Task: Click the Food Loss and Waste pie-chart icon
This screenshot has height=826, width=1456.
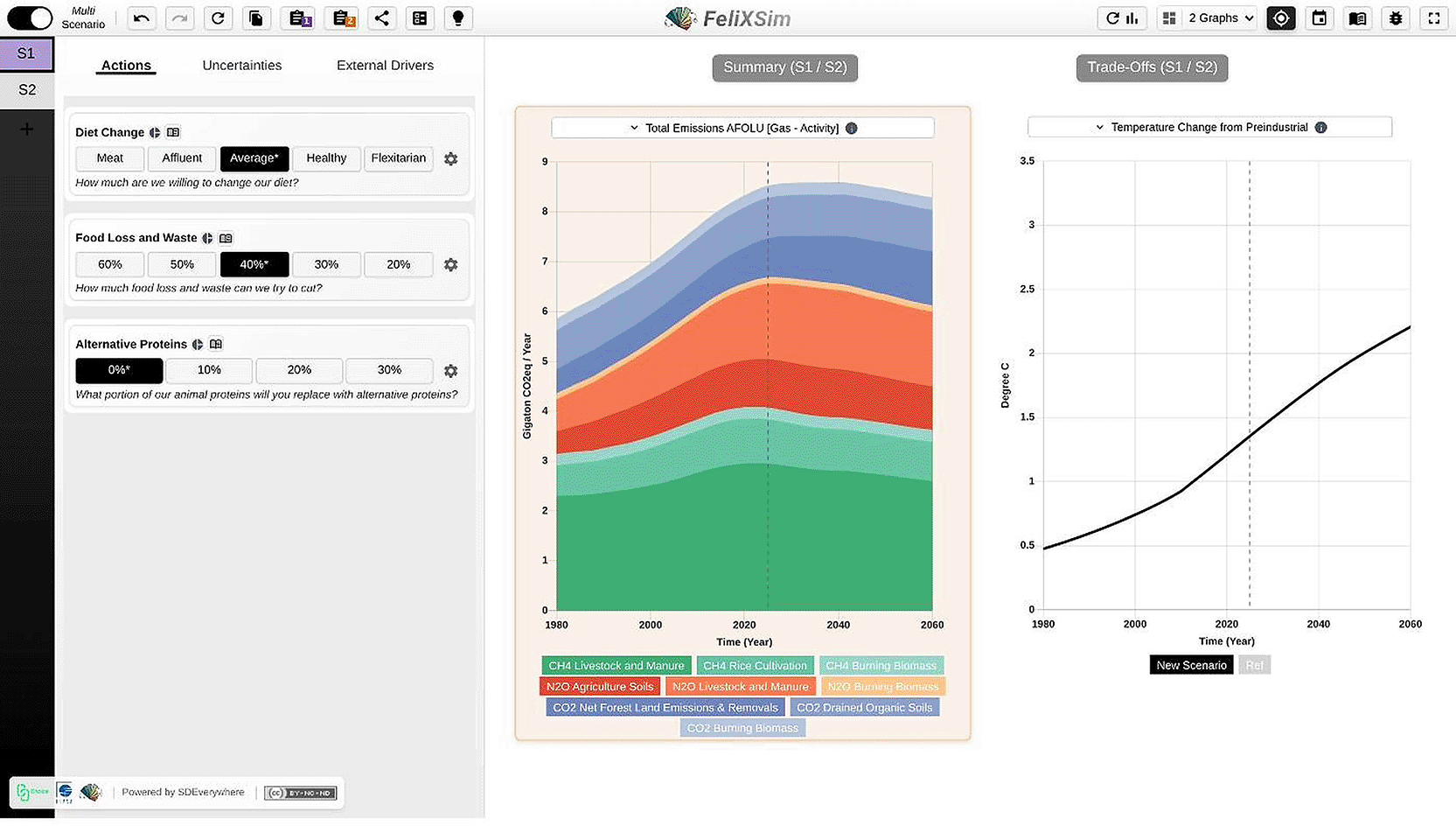Action: pos(207,238)
